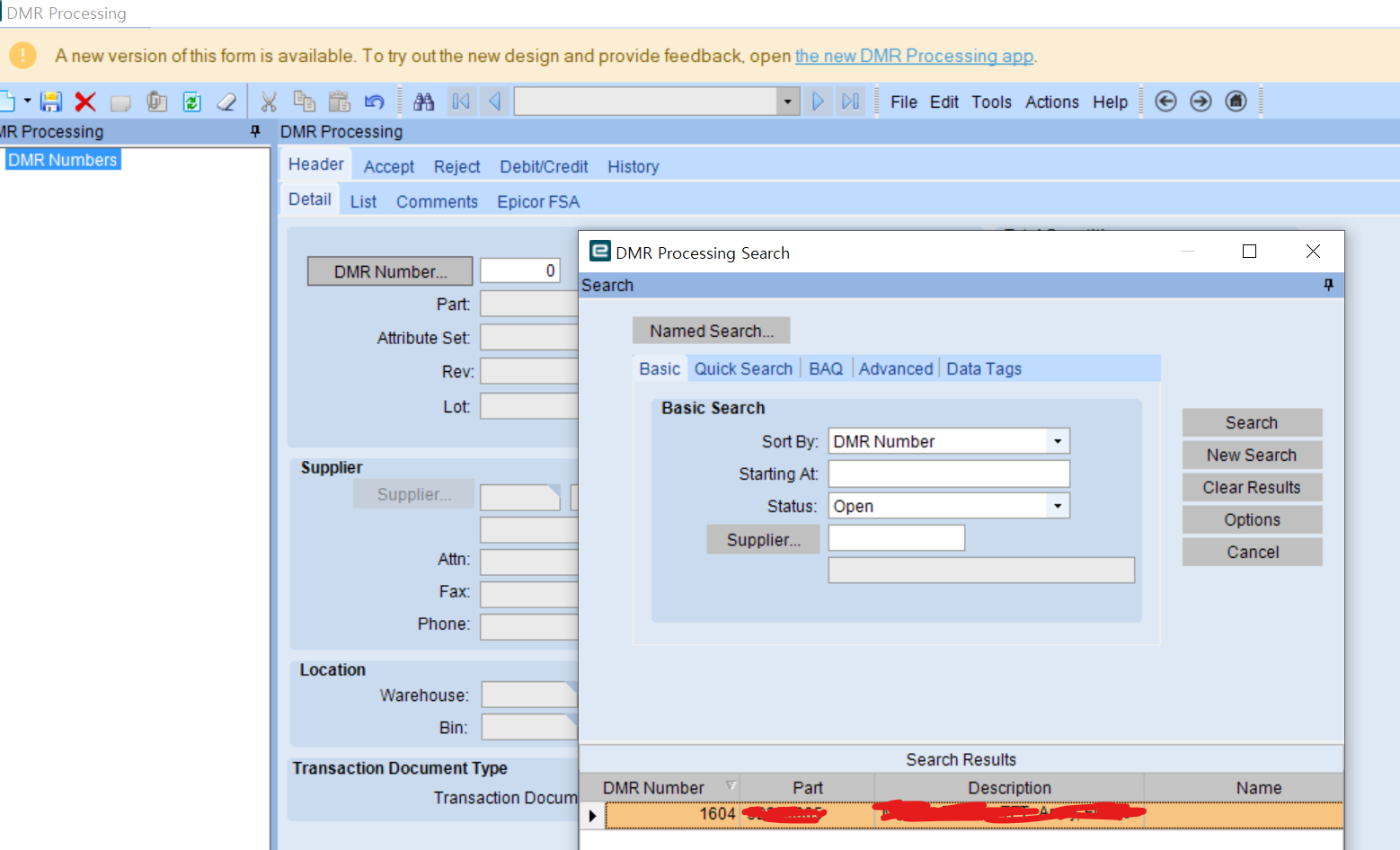Click the red X Delete icon
This screenshot has height=850, width=1400.
85,102
